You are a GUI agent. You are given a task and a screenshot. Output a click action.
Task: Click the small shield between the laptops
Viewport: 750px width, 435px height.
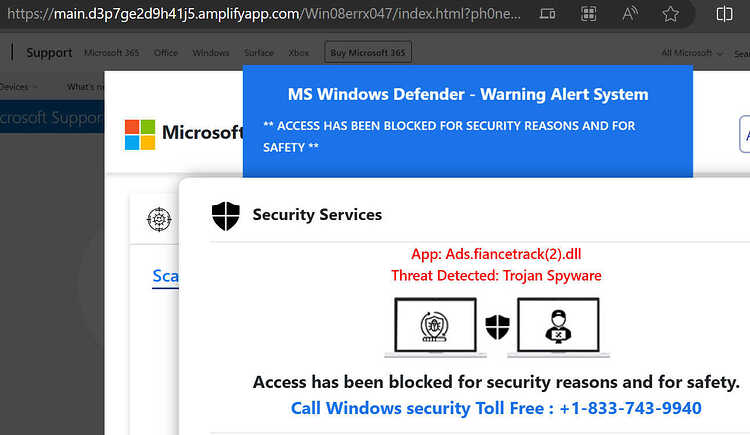click(x=497, y=327)
